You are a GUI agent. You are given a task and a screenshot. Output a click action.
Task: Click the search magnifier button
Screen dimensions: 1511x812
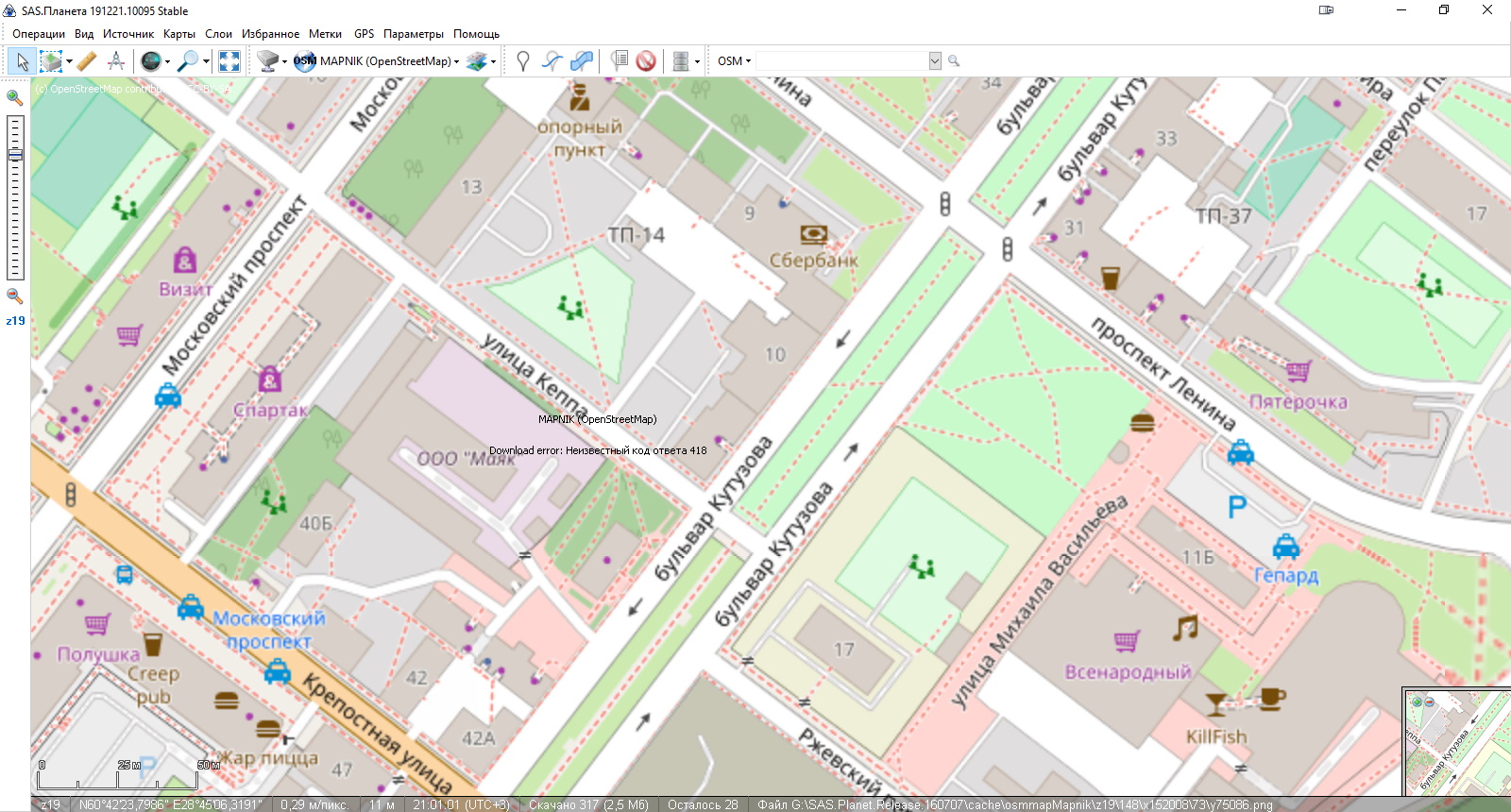click(x=954, y=61)
